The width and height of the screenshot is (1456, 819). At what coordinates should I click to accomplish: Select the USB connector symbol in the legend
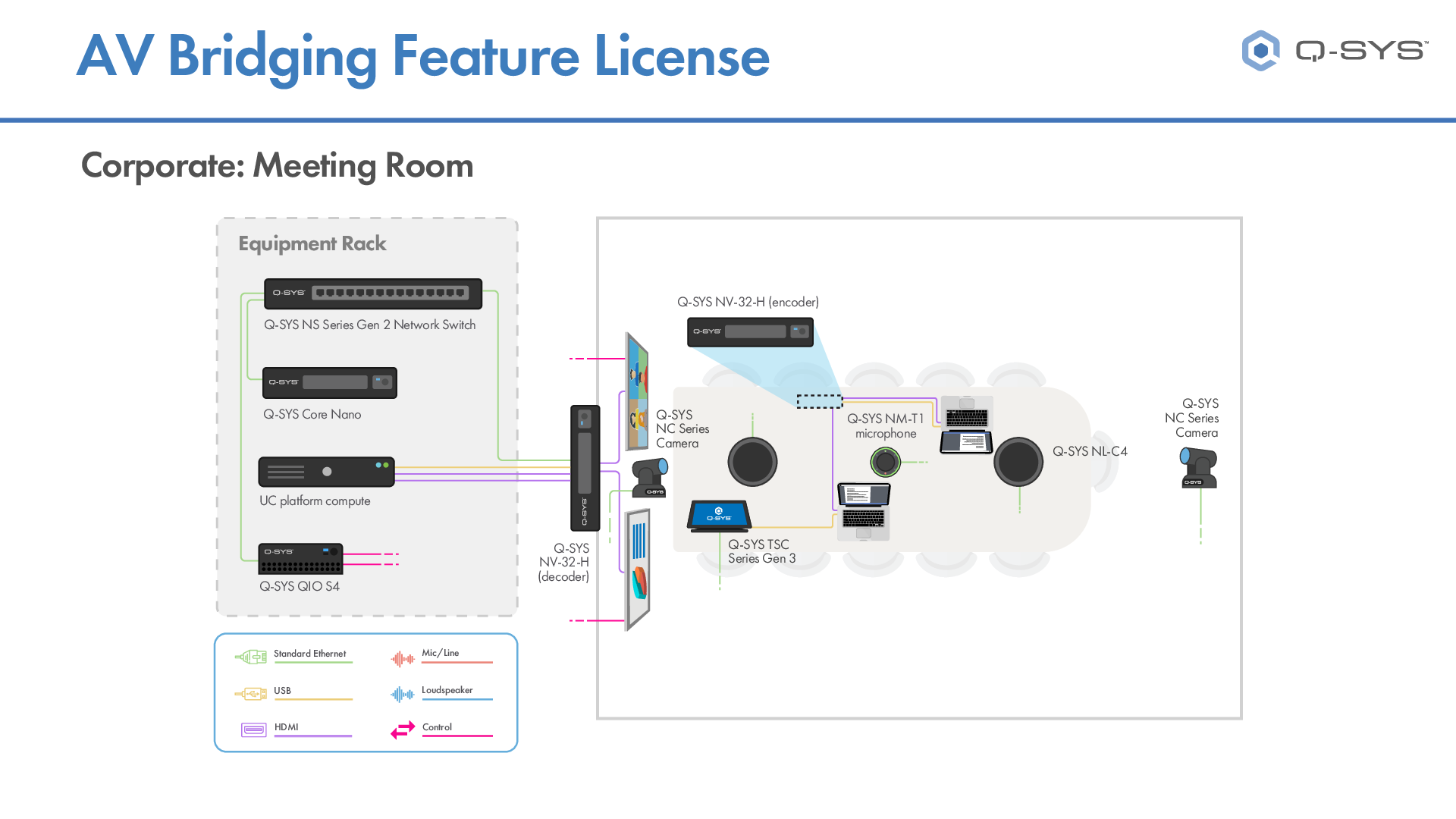(x=252, y=692)
